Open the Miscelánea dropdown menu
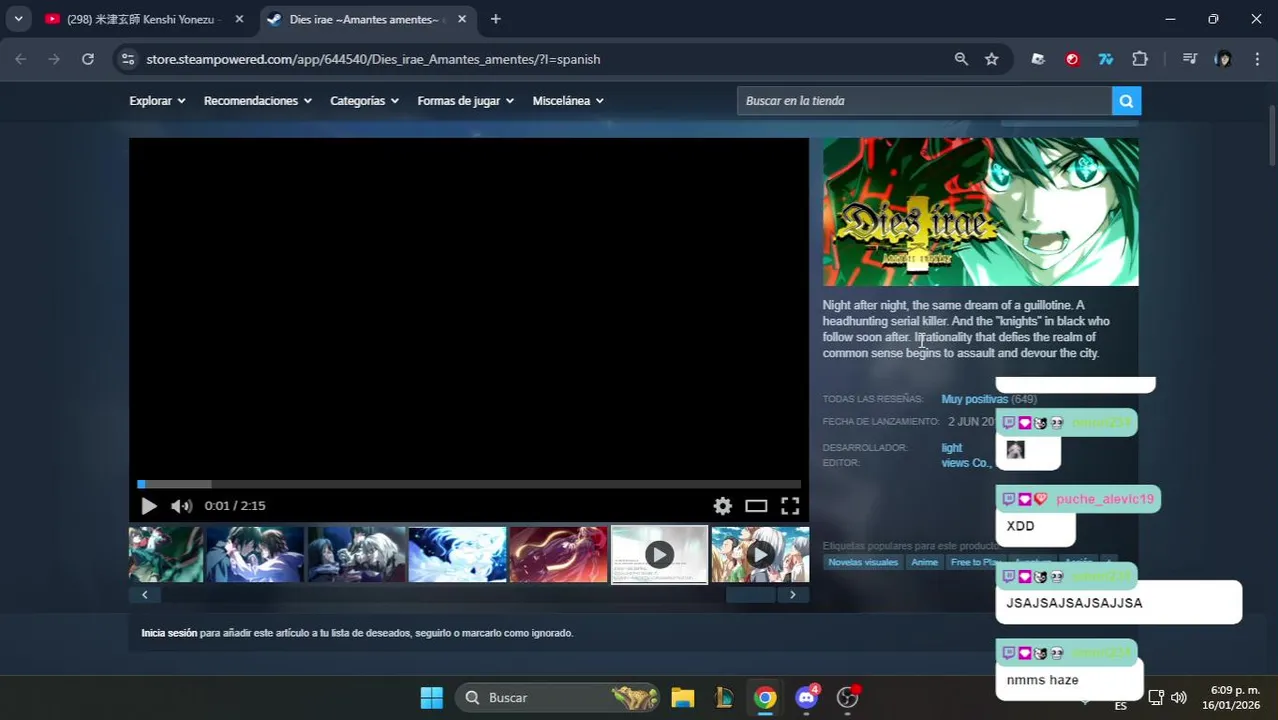1278x720 pixels. (568, 101)
